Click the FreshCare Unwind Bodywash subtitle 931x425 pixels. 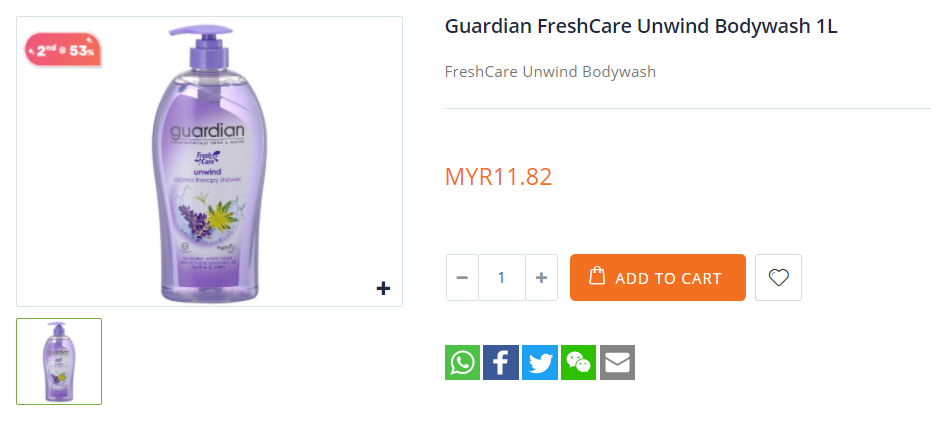[x=550, y=72]
